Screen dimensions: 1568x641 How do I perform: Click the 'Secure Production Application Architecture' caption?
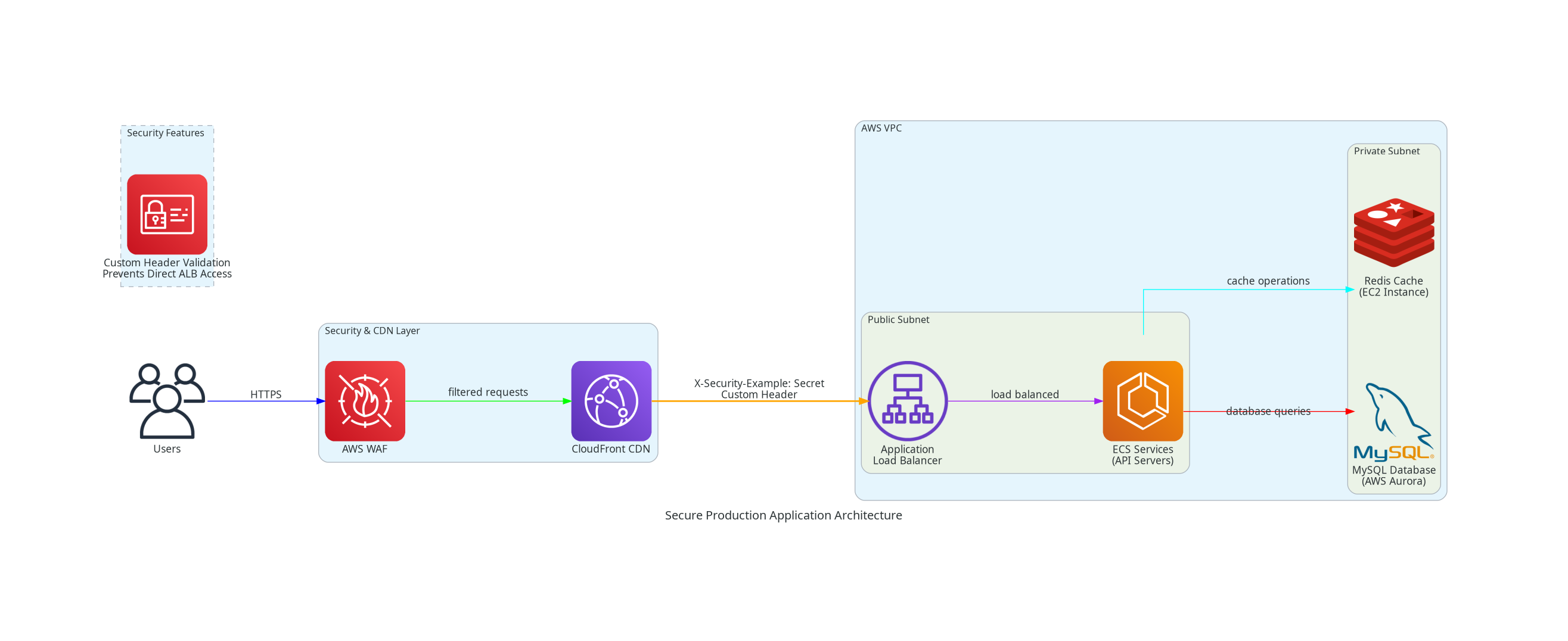783,515
